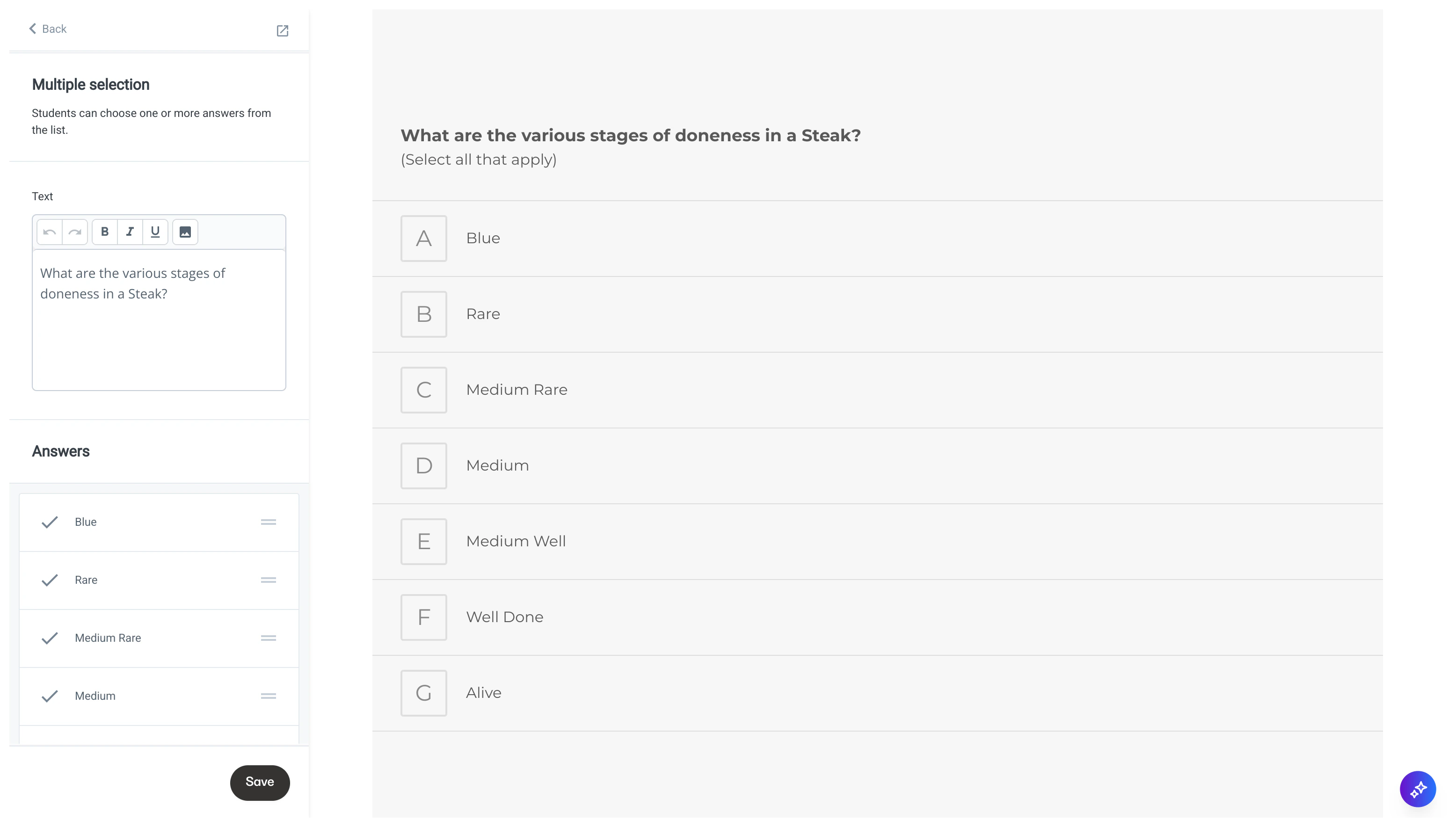Insert an image using the image icon
Screen dimensions: 1456x827
tap(185, 232)
